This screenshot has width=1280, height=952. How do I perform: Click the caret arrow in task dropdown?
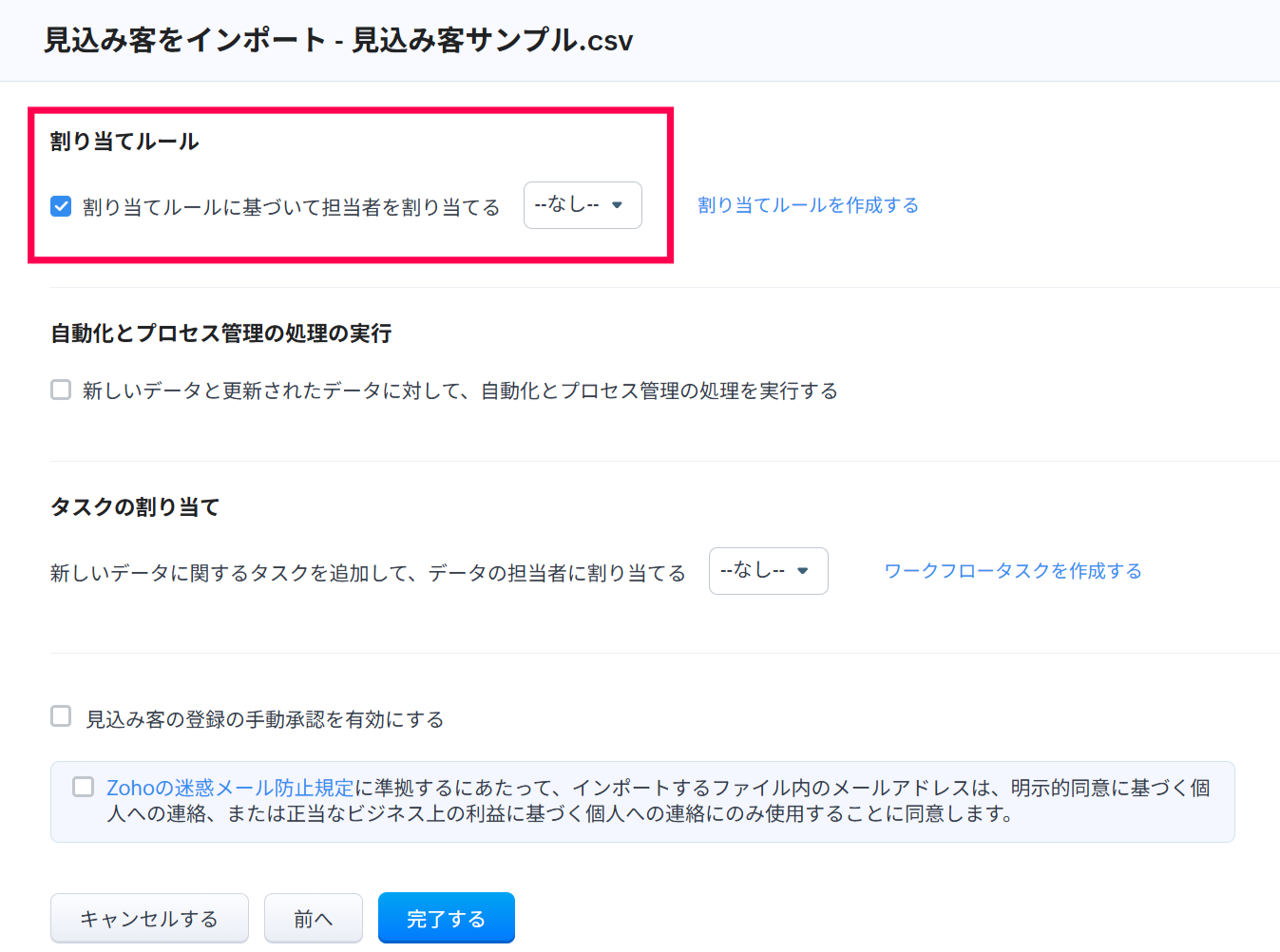pyautogui.click(x=803, y=571)
